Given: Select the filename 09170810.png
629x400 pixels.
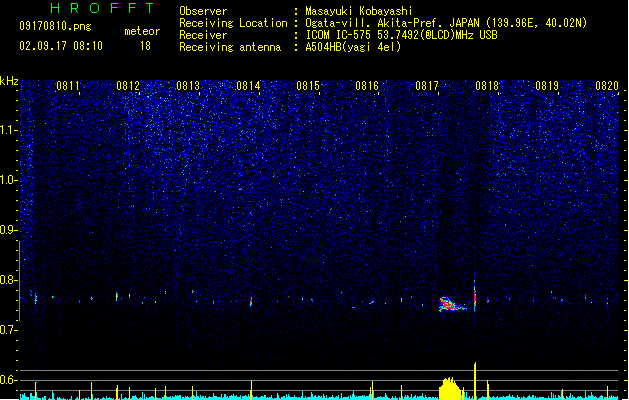Looking at the screenshot, I should [55, 26].
